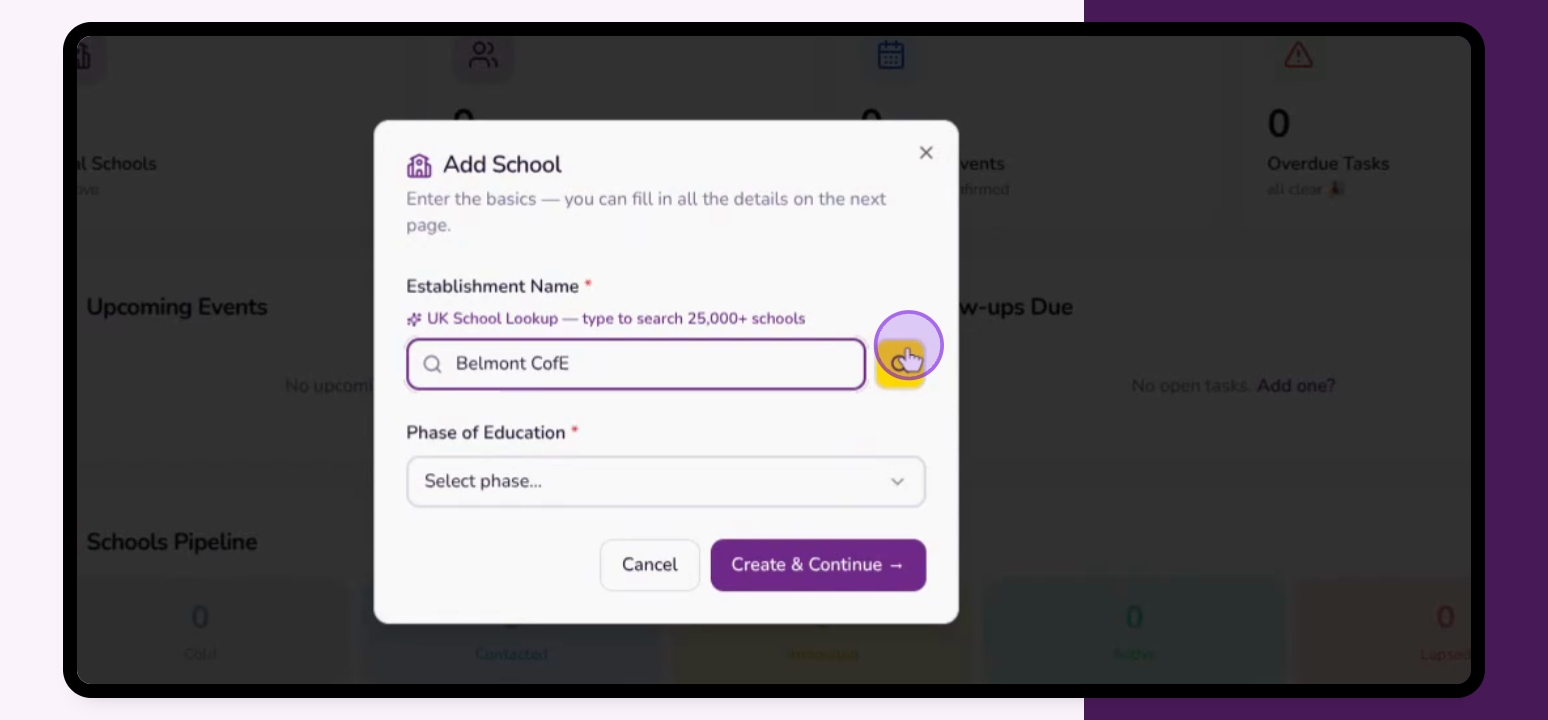The width and height of the screenshot is (1548, 720).
Task: Click the Cancel button
Action: (650, 565)
